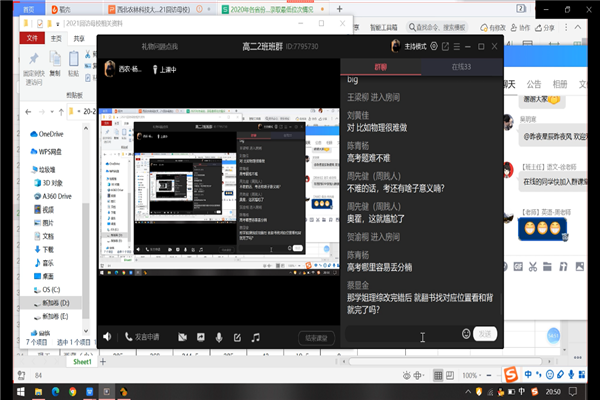Select 下载 folder in navigation pane
600x400 pixels.
[x=44, y=250]
